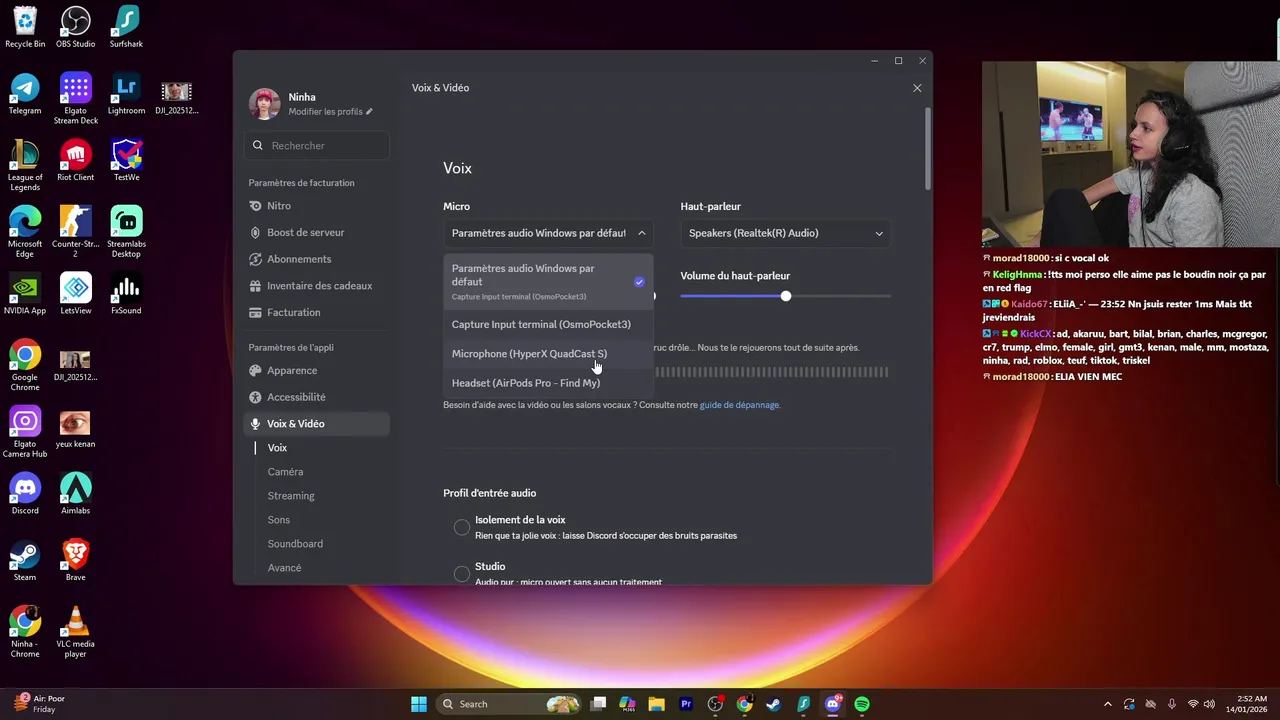
Task: Click the Discord icon in the taskbar
Action: coord(832,704)
